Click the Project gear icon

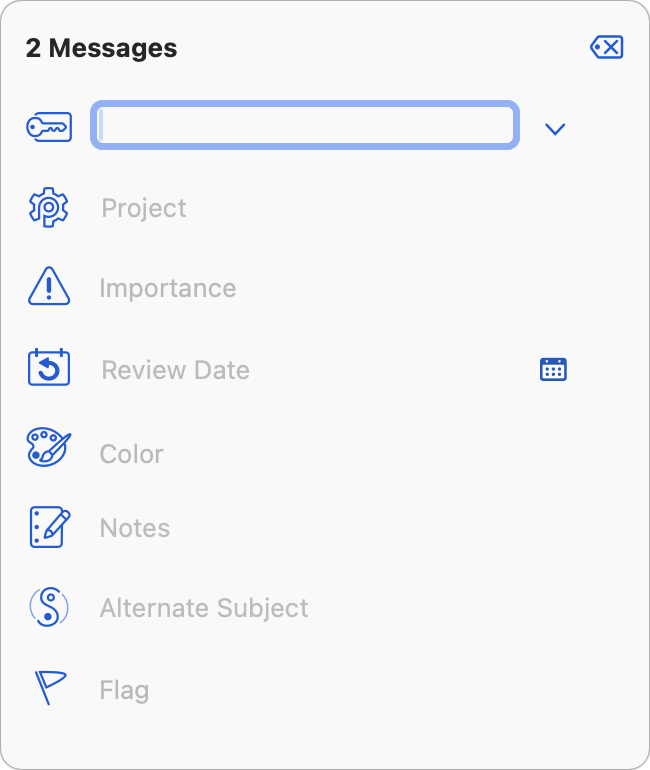point(48,208)
